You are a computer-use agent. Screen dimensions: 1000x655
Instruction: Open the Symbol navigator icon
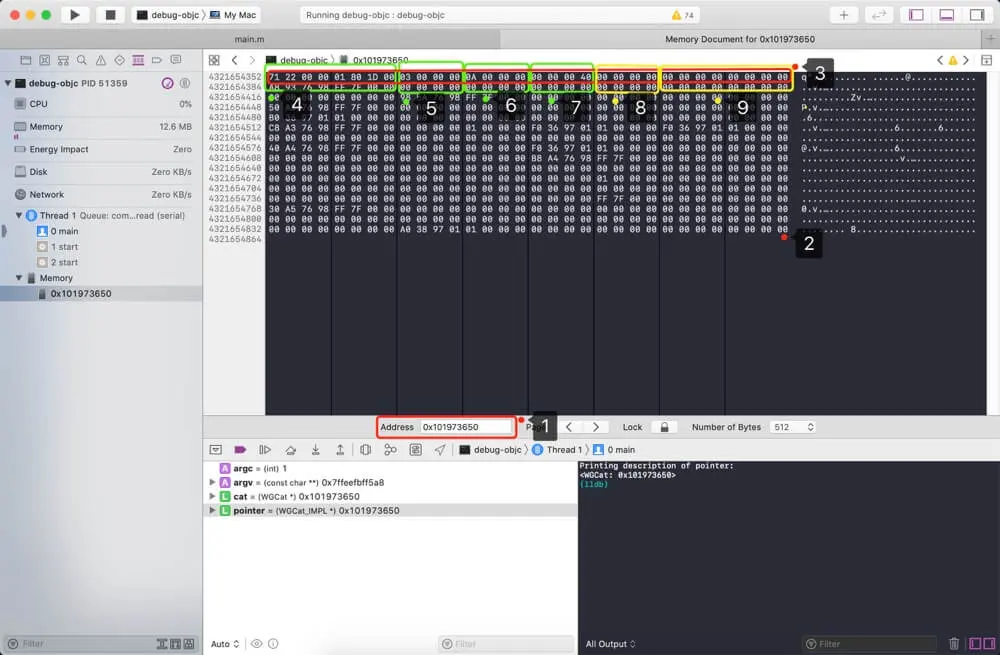click(x=63, y=60)
